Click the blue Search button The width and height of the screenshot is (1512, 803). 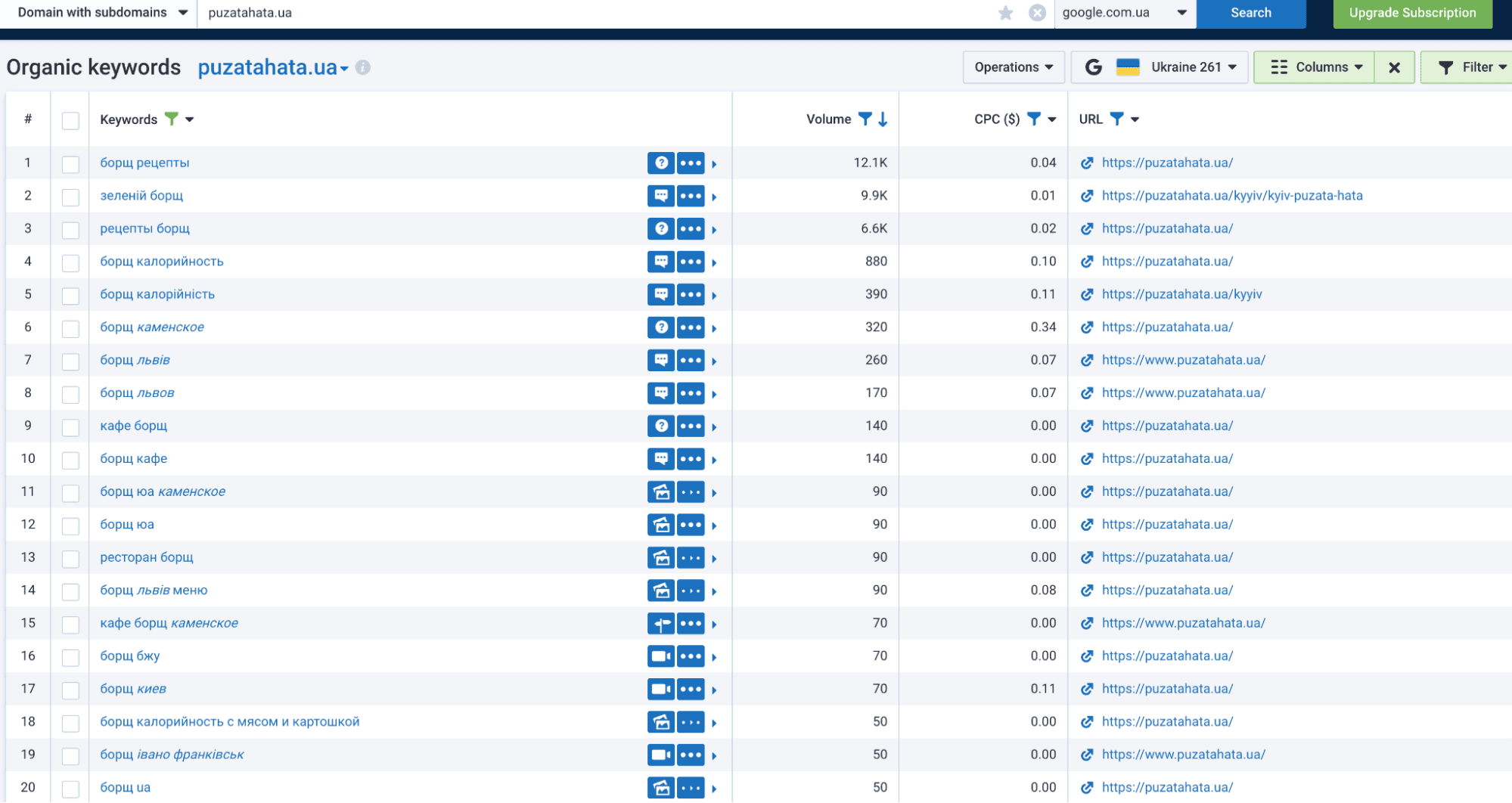pos(1250,13)
